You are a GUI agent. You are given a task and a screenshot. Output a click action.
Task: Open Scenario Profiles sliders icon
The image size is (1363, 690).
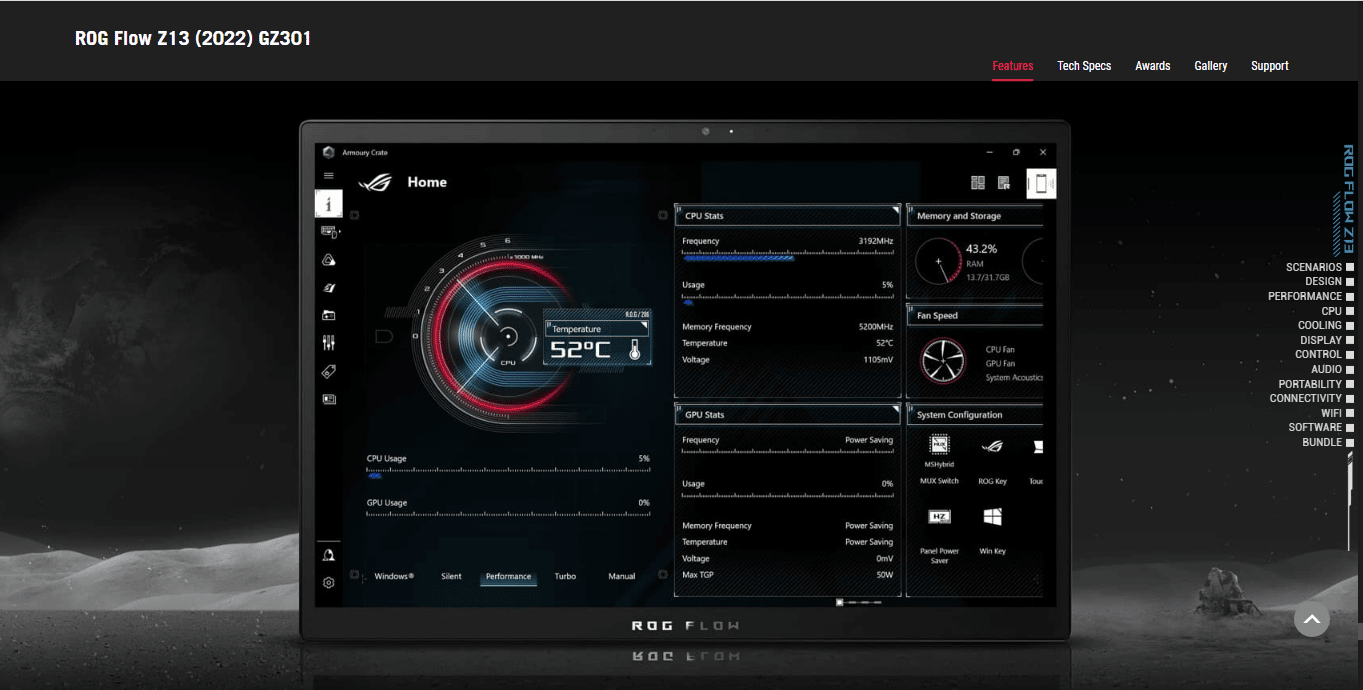(x=329, y=343)
